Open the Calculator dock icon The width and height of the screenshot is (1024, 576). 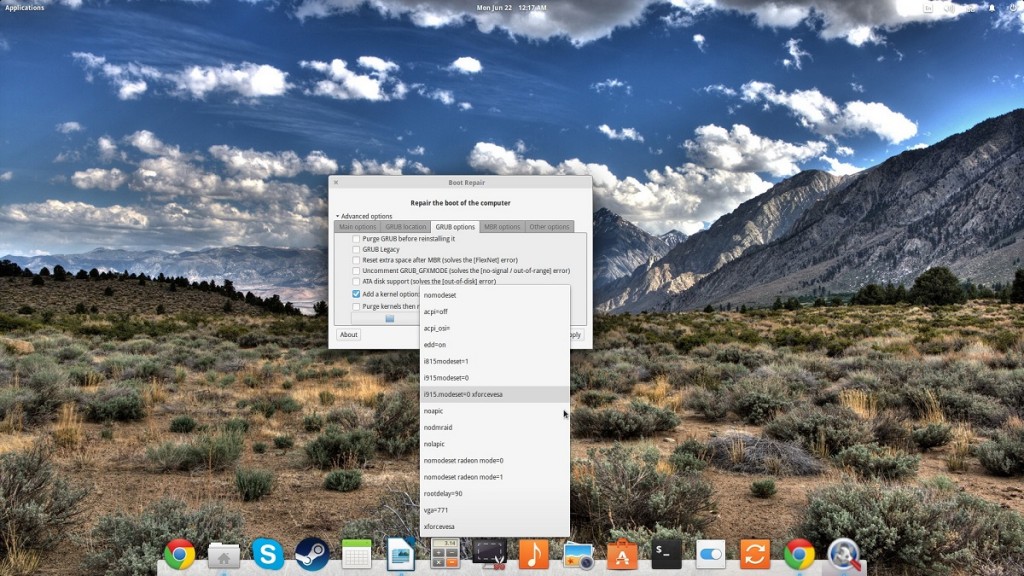(445, 554)
